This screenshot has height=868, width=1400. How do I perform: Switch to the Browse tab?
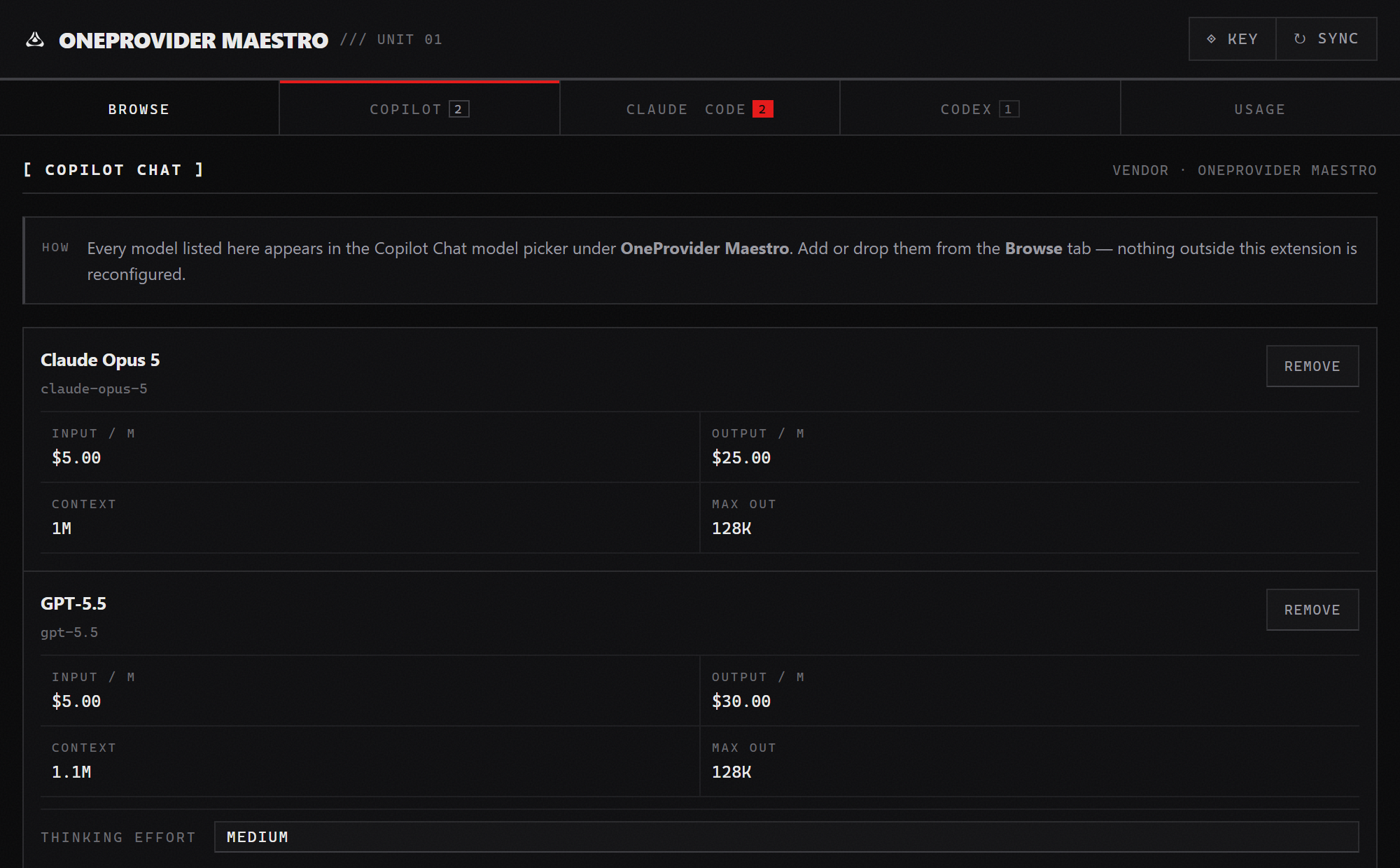[139, 109]
